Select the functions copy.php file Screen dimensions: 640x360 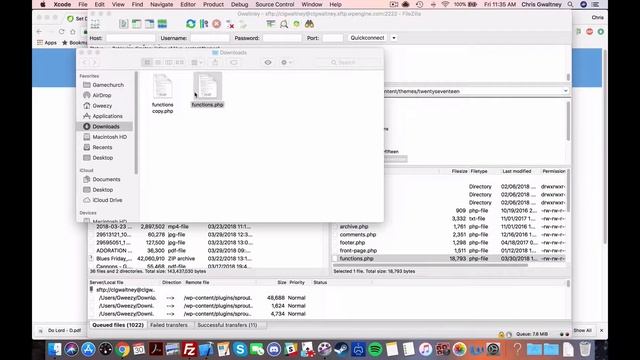[x=162, y=94]
